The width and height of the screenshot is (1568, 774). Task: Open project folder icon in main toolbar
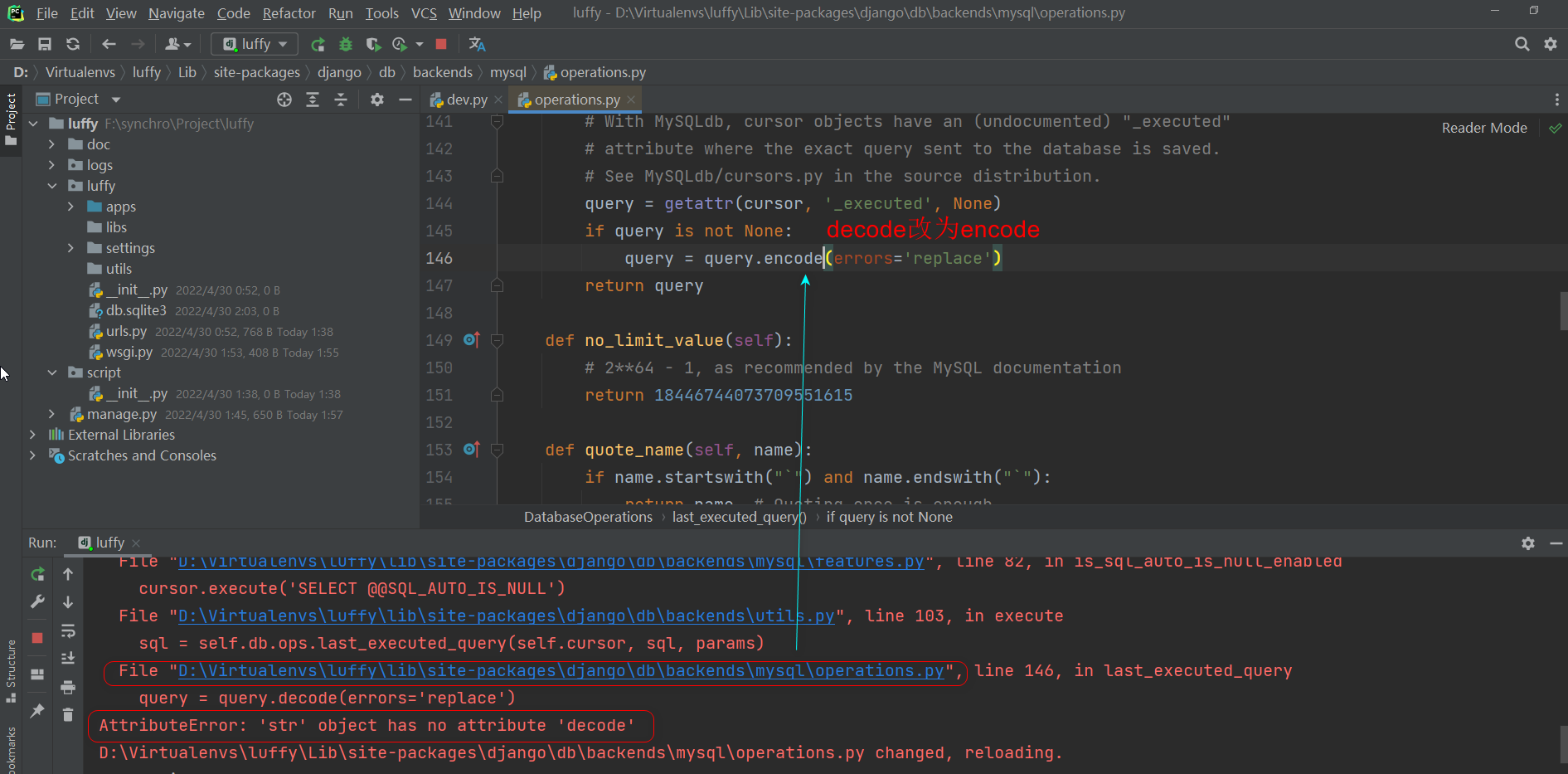click(x=17, y=44)
